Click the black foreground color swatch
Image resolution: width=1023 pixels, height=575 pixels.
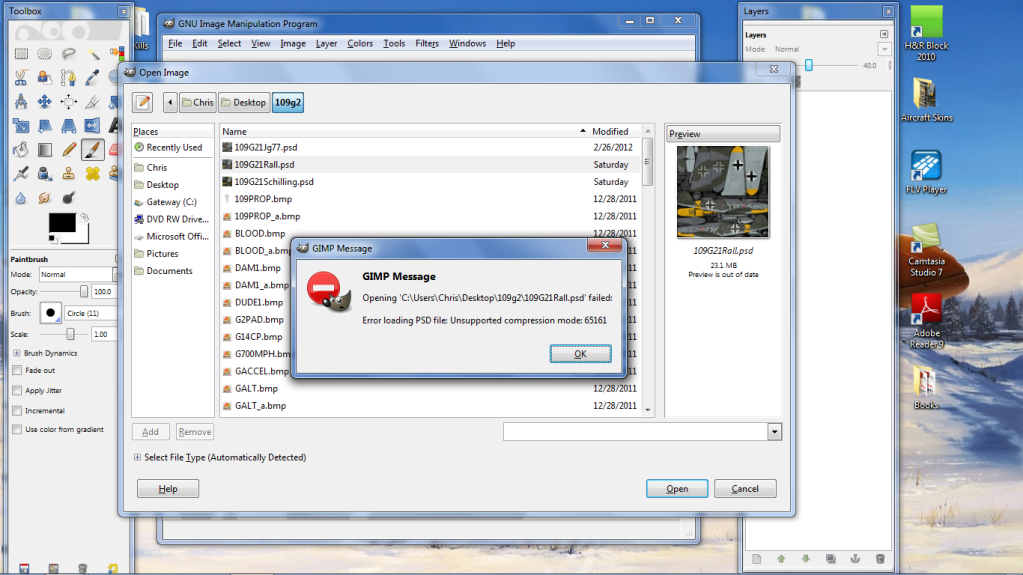pos(62,223)
